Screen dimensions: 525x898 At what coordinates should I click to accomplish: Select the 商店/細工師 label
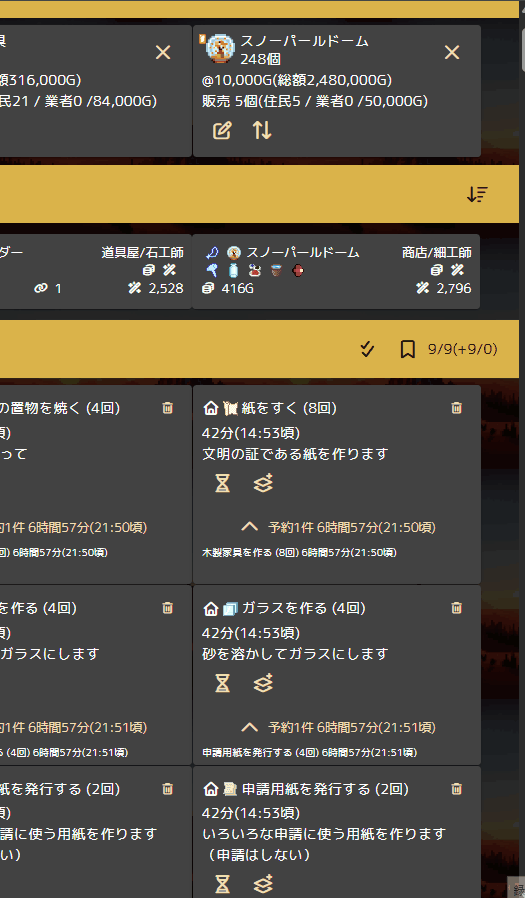point(437,253)
